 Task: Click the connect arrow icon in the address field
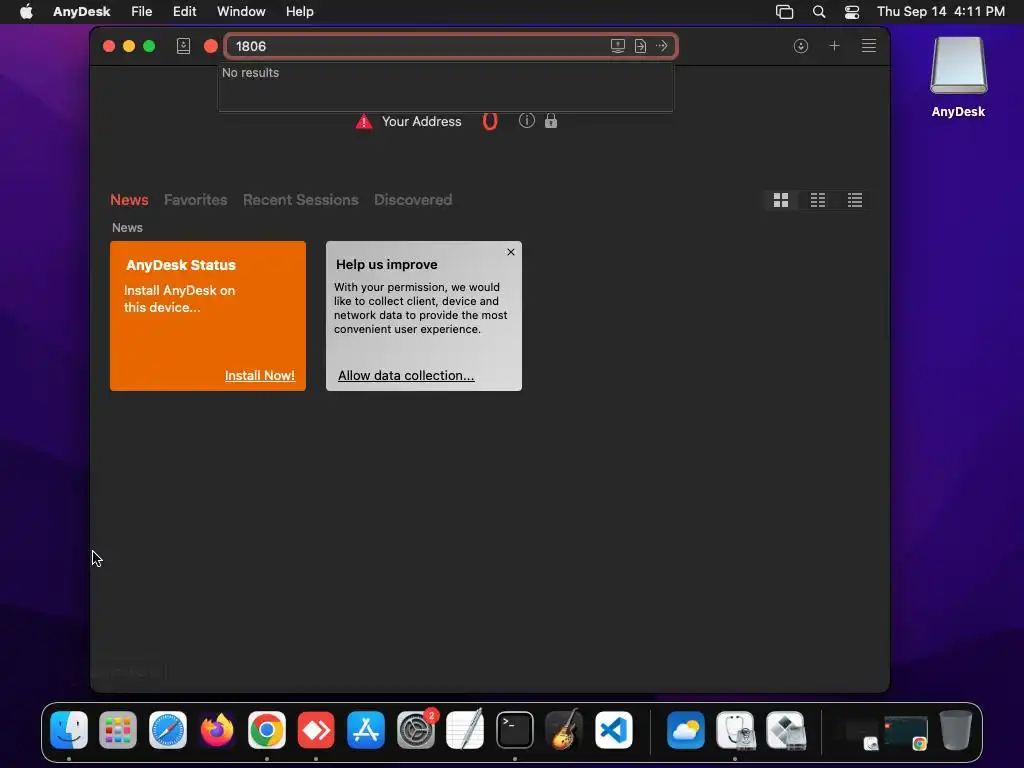pyautogui.click(x=662, y=46)
